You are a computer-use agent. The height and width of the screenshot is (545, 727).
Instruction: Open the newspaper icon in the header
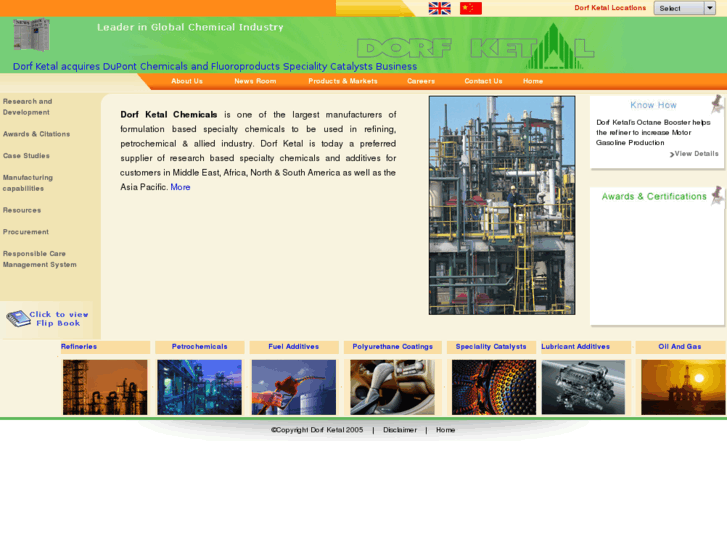point(32,35)
